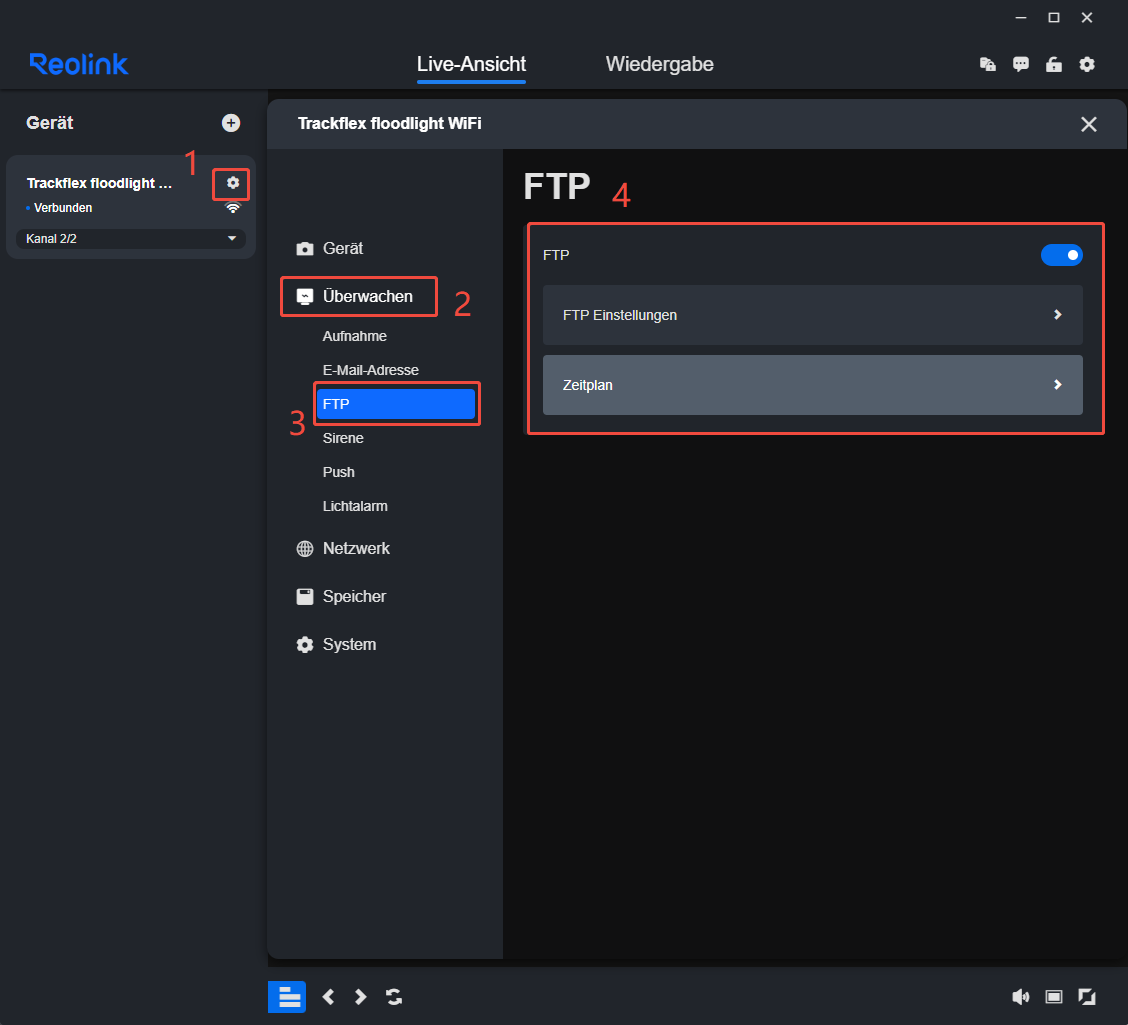Screen dimensions: 1128x1025
Task: Click the refresh icon in bottom bar
Action: click(x=394, y=997)
